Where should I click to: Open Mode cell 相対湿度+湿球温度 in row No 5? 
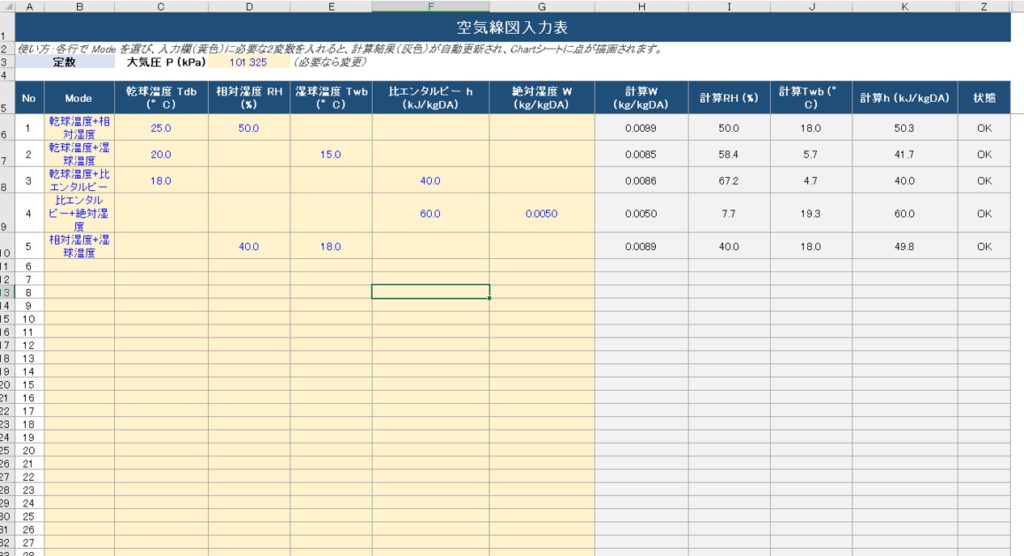click(79, 247)
